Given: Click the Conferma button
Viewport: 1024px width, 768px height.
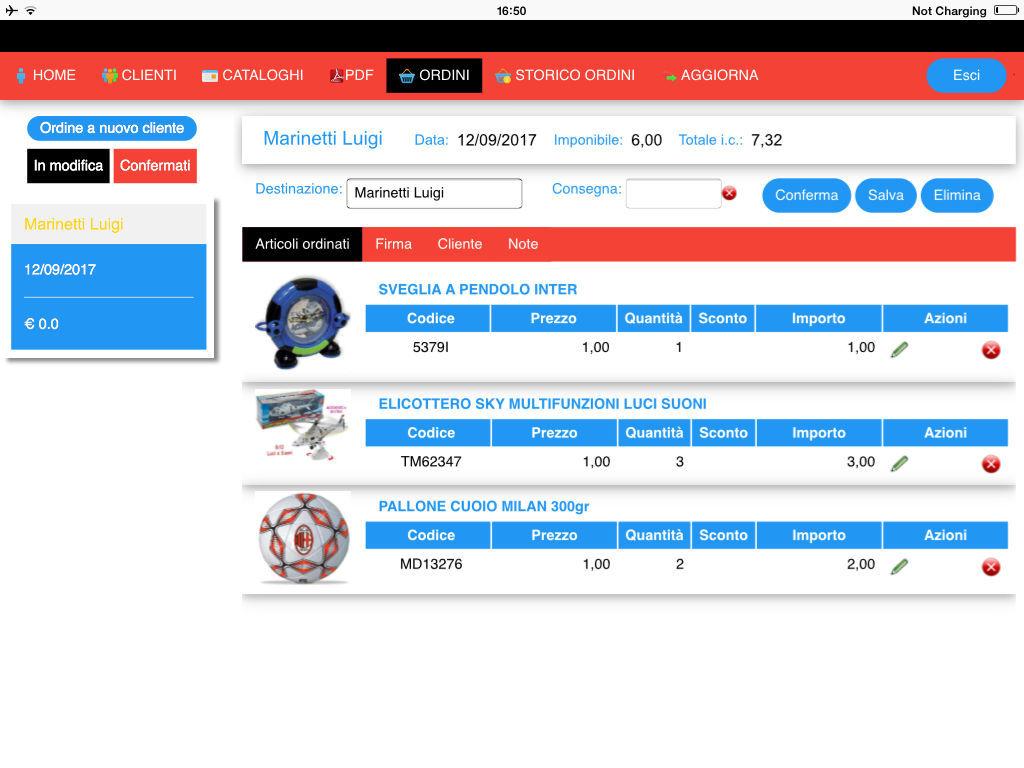Looking at the screenshot, I should click(x=807, y=195).
